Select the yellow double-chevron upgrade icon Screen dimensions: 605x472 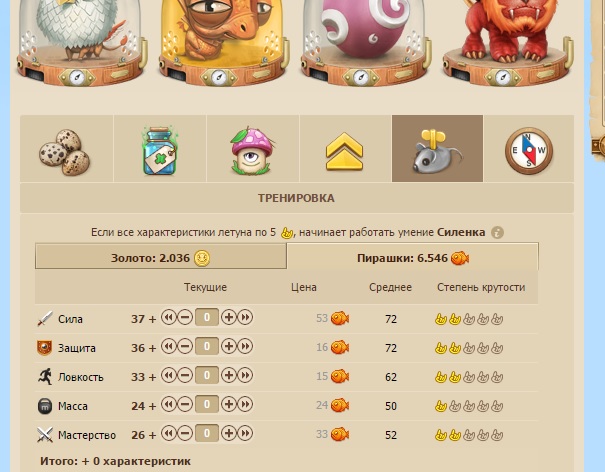point(345,149)
